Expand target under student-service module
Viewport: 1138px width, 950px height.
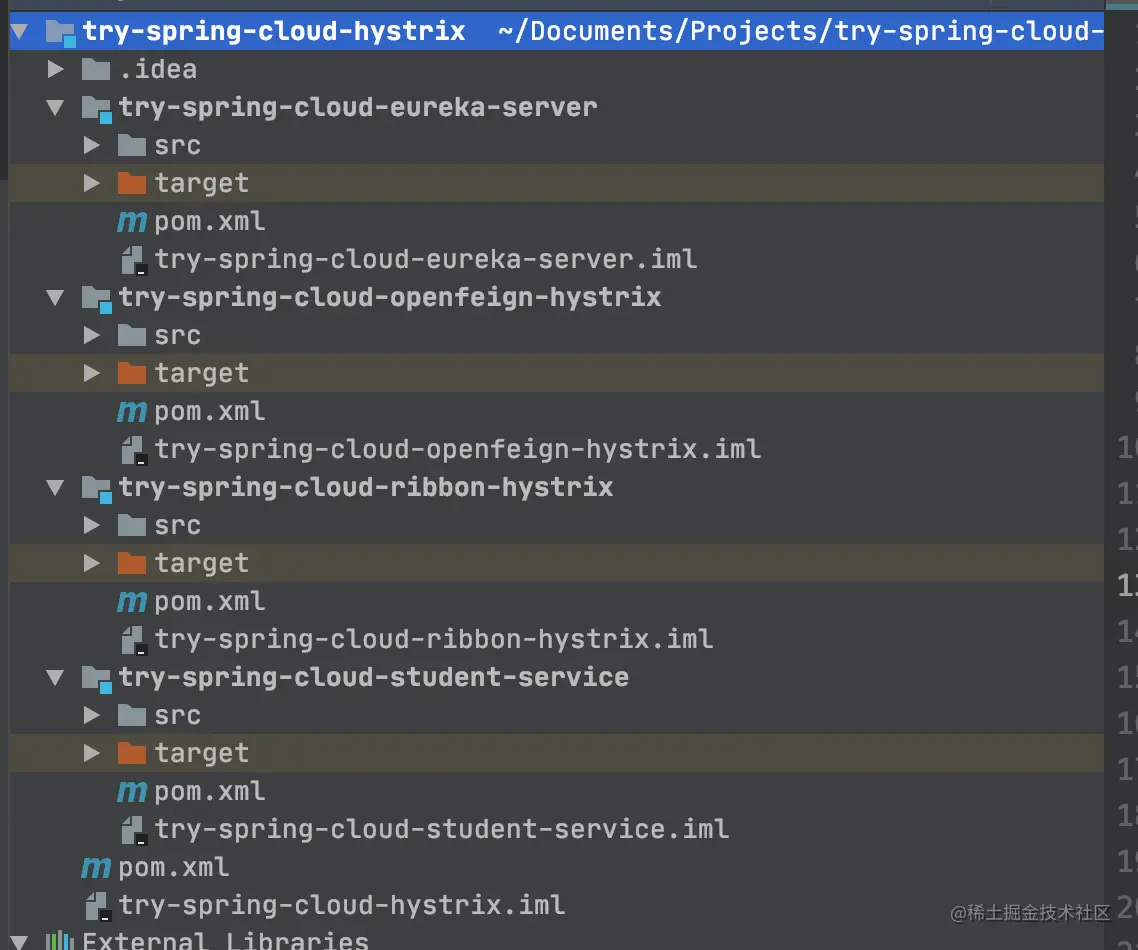(91, 753)
